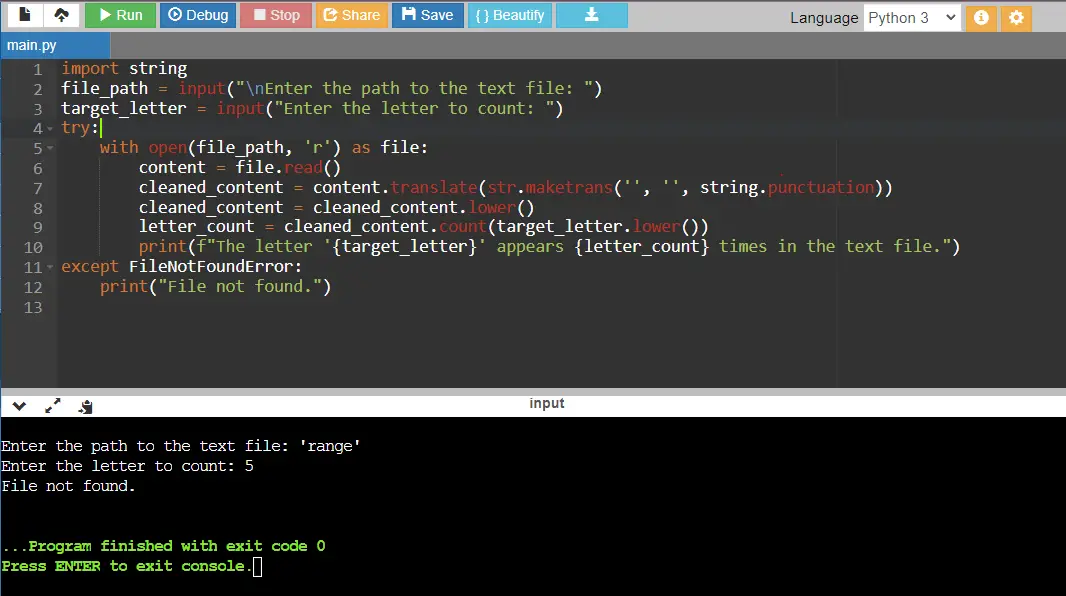
Task: Open the Language Python 3 dropdown
Action: (912, 18)
